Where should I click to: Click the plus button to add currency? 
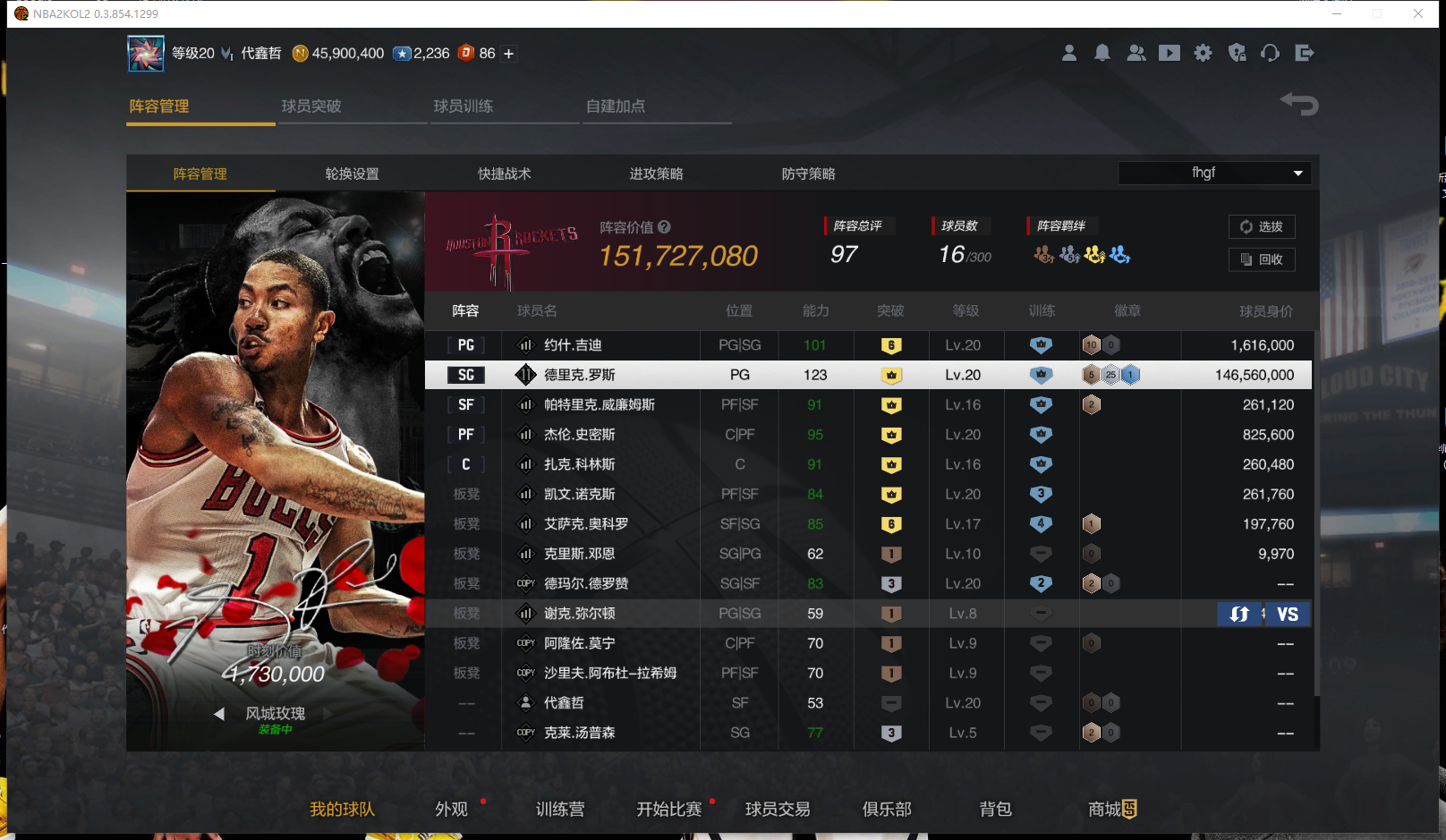tap(509, 54)
